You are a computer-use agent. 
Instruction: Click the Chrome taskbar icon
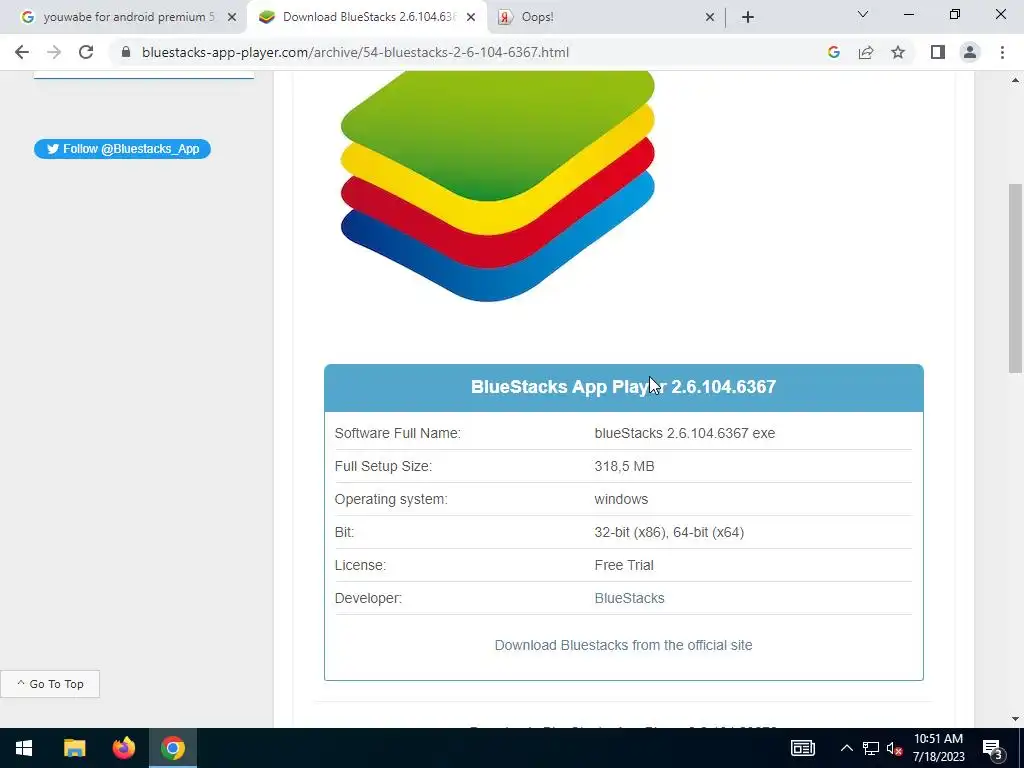tap(173, 748)
